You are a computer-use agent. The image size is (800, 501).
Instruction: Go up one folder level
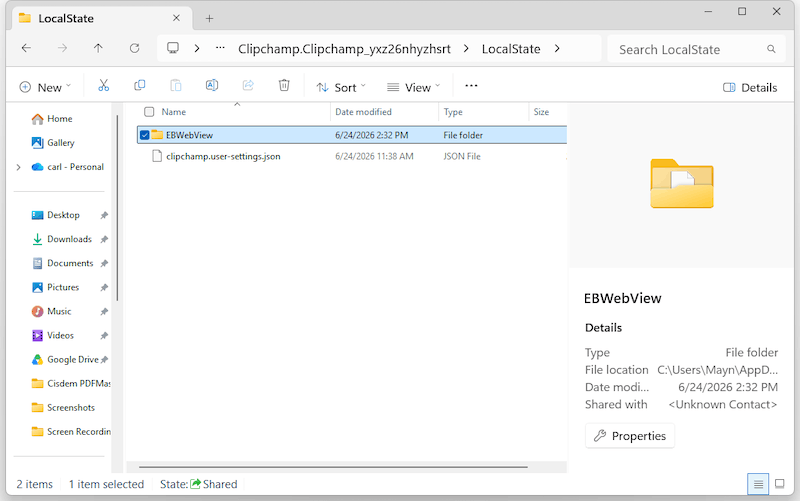tap(98, 48)
